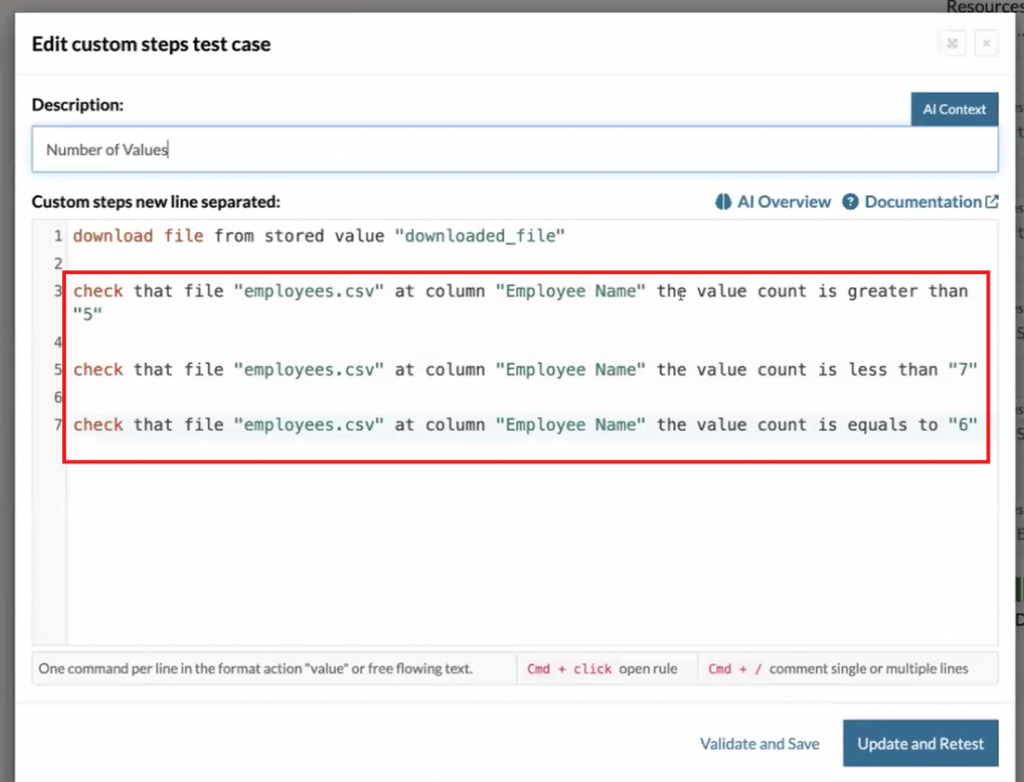1024x782 pixels.
Task: Click the Description input field
Action: point(514,150)
